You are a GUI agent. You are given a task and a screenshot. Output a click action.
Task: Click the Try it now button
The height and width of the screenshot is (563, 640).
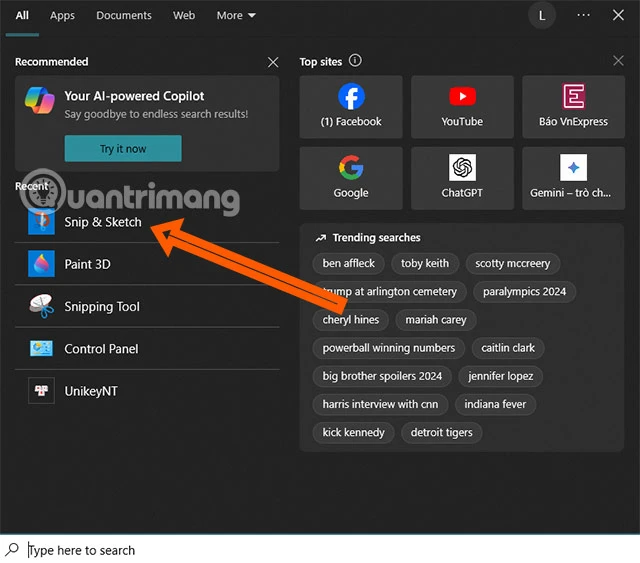123,149
